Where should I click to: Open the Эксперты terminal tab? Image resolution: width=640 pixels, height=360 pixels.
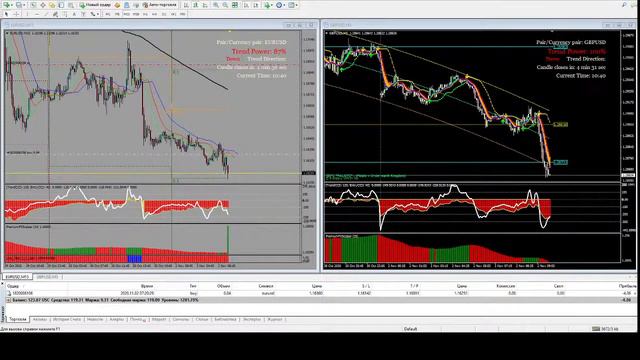(x=252, y=319)
